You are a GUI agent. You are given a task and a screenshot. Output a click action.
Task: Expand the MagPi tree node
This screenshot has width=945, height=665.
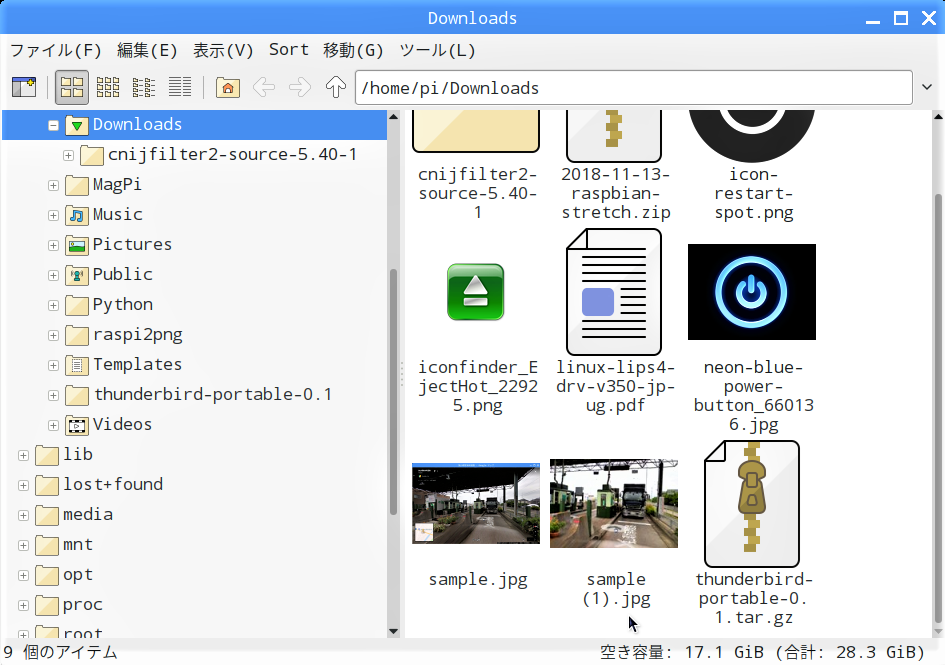(53, 185)
